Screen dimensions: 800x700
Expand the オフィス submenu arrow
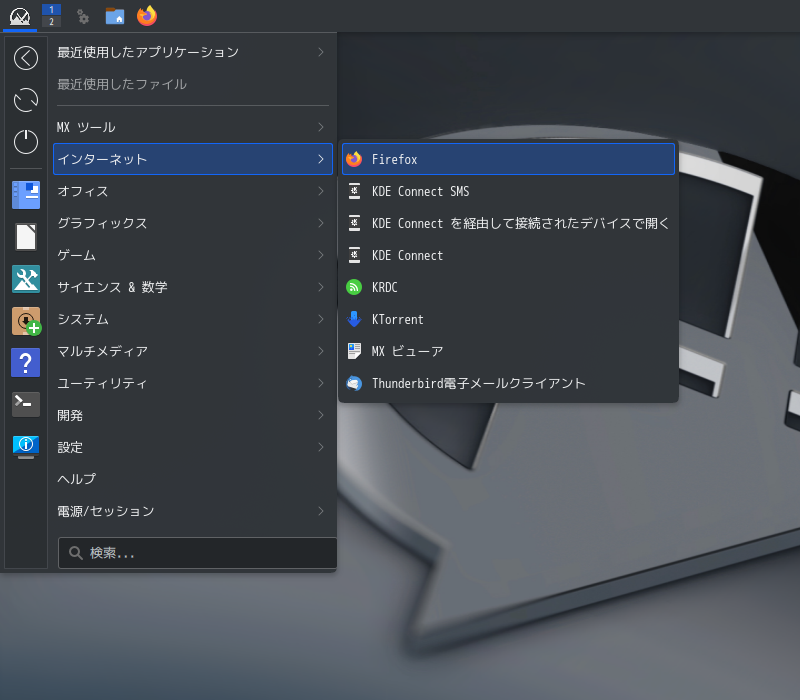(x=320, y=191)
